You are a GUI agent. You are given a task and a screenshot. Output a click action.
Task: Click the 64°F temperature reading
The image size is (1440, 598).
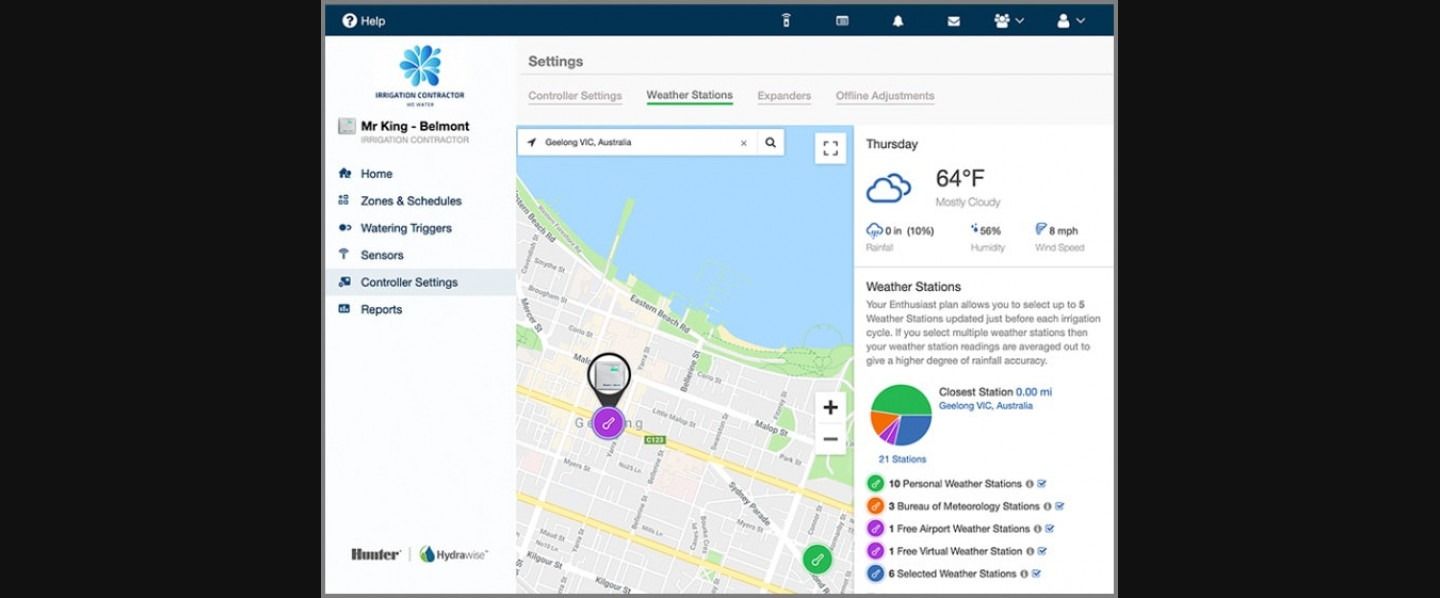pyautogui.click(x=960, y=179)
